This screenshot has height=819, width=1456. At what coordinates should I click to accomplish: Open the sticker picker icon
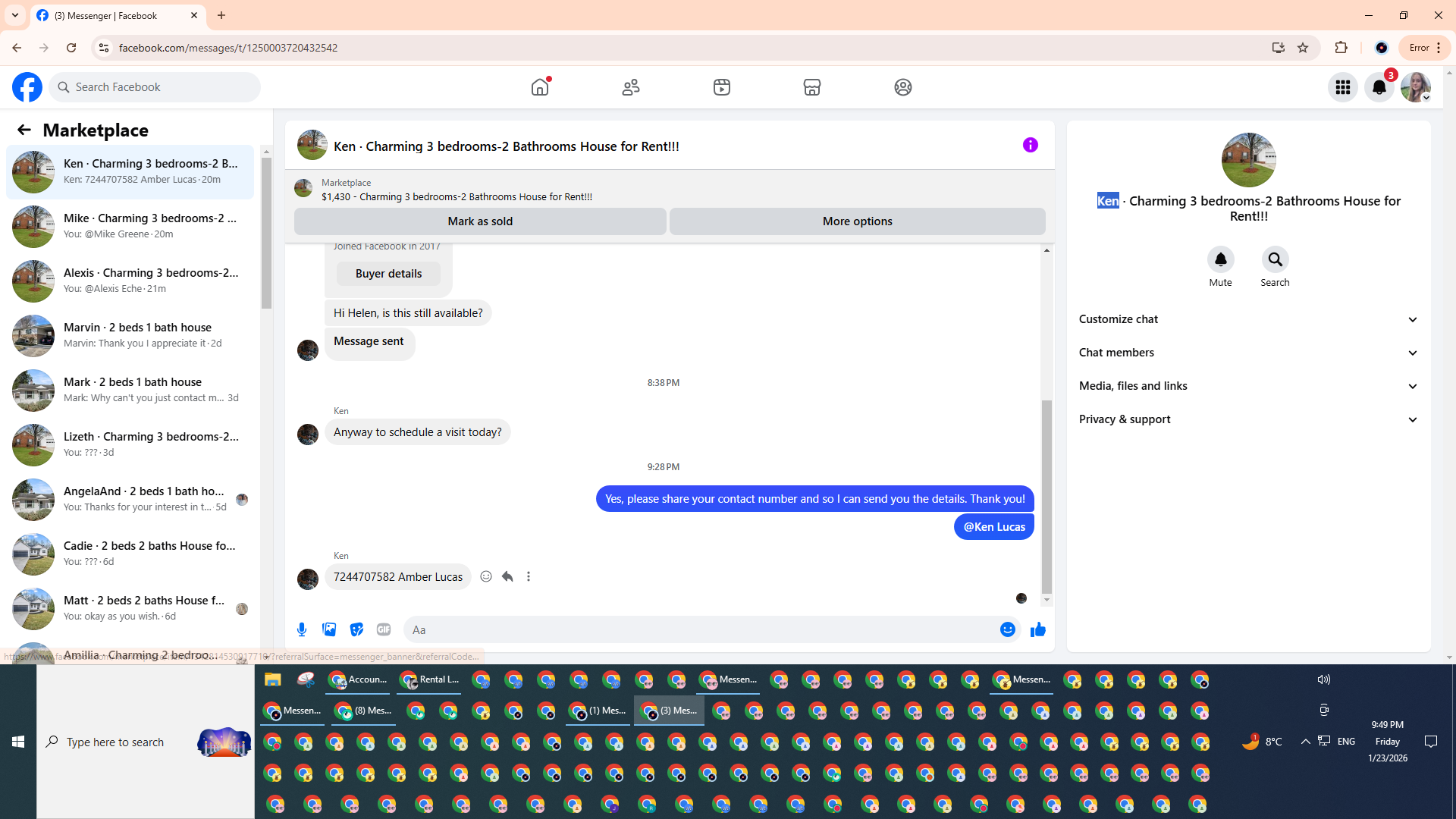[x=356, y=629]
